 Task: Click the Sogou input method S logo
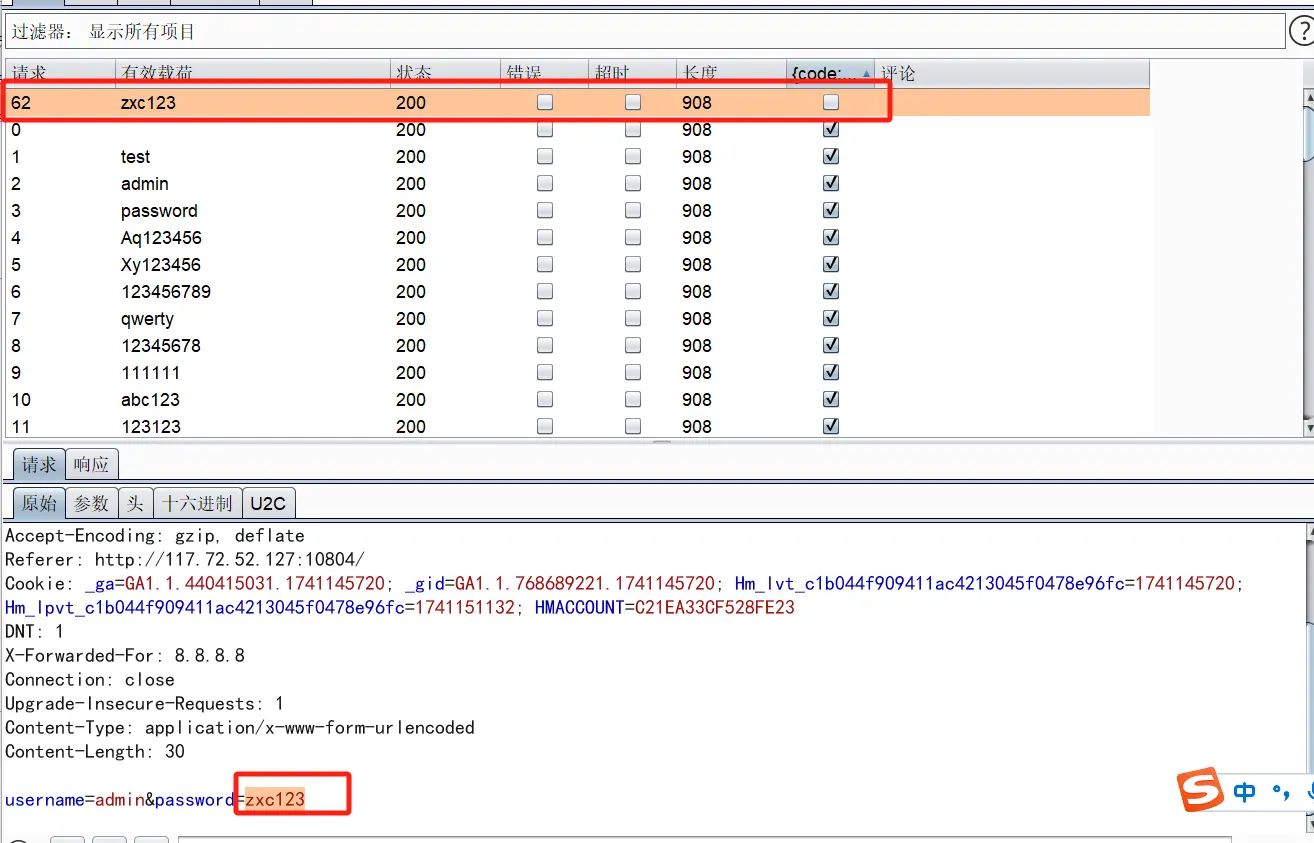pos(1200,791)
